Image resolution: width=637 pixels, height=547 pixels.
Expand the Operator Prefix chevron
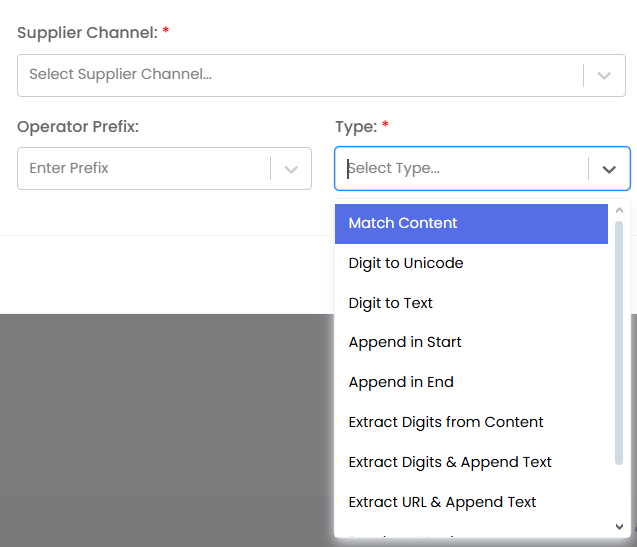coord(291,169)
